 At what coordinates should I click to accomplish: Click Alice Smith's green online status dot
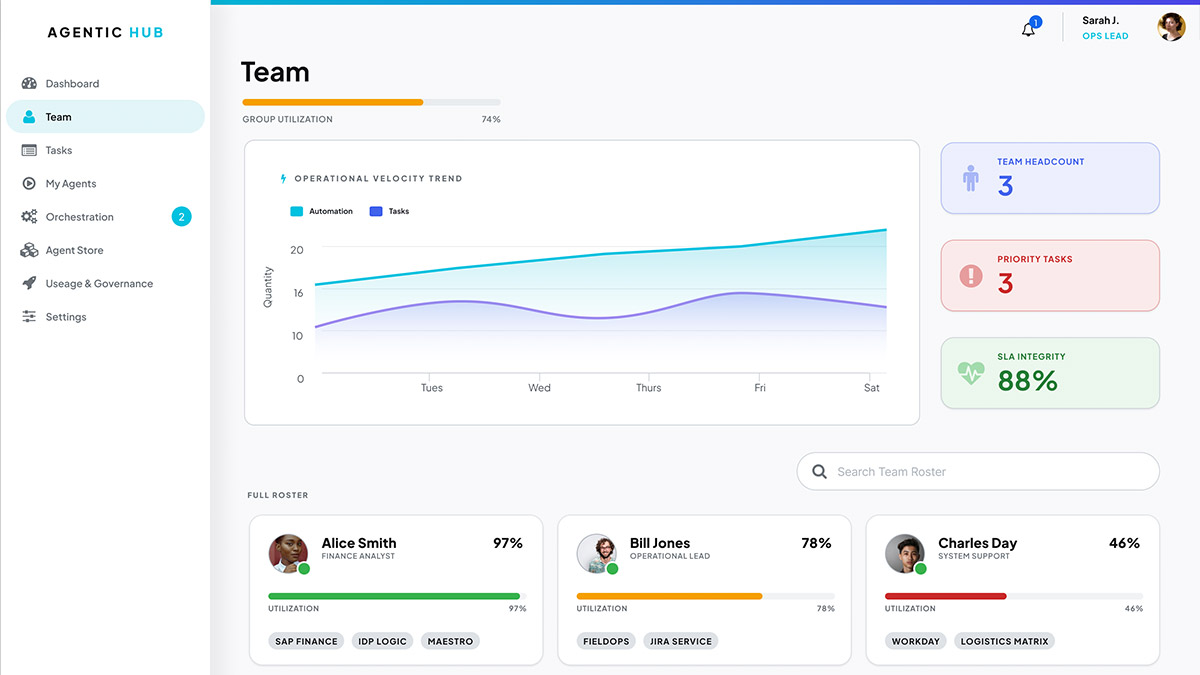(304, 569)
